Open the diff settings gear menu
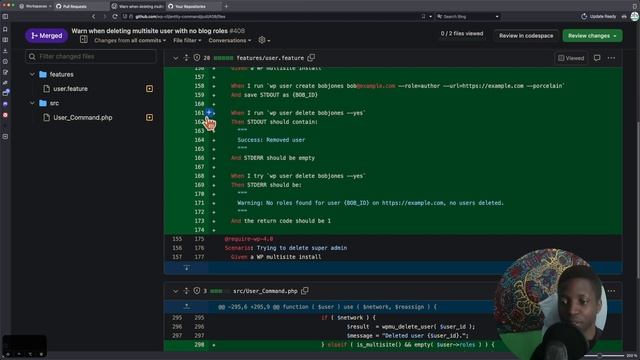The image size is (640, 360). [264, 40]
